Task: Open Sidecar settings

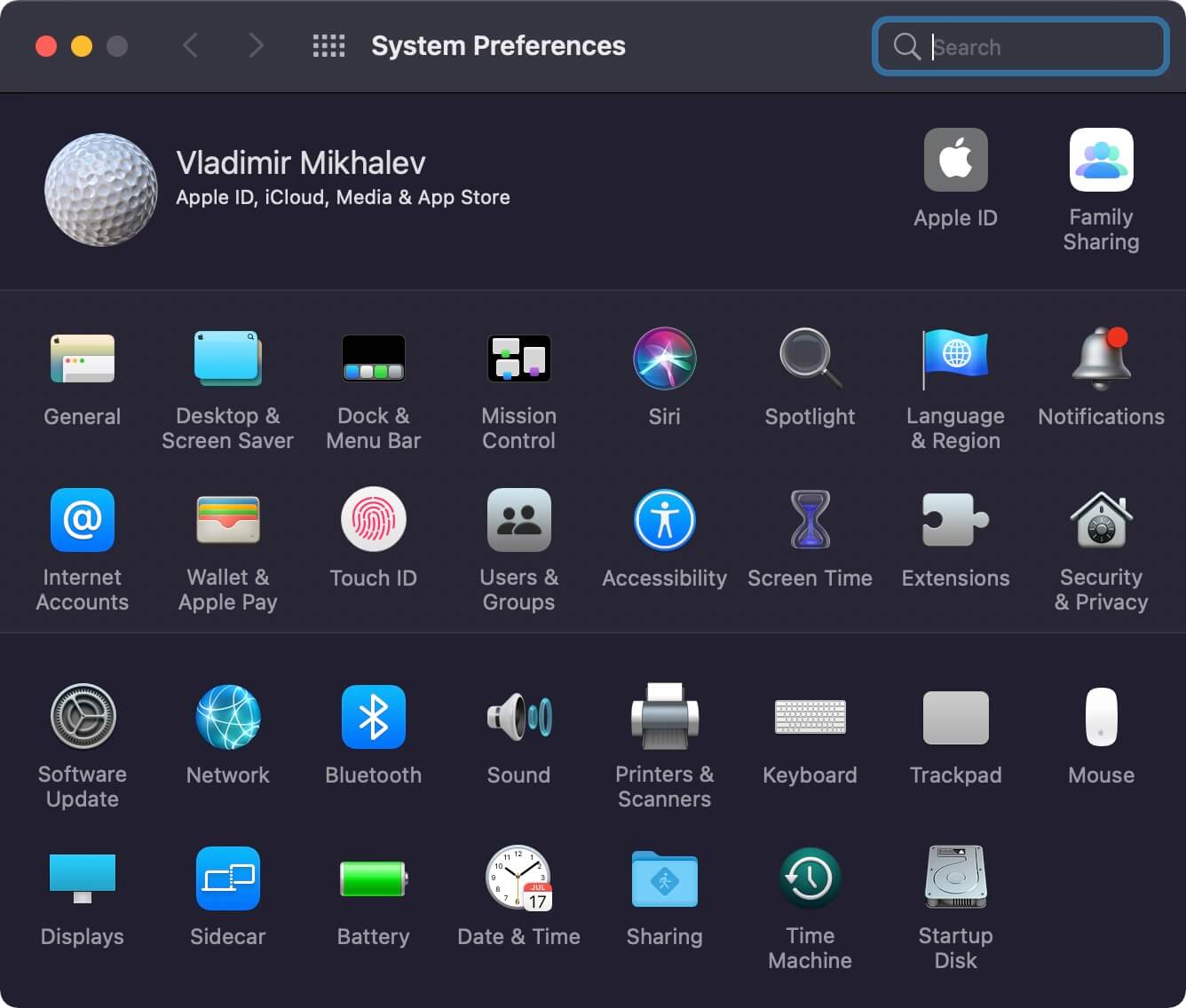Action: click(x=228, y=878)
